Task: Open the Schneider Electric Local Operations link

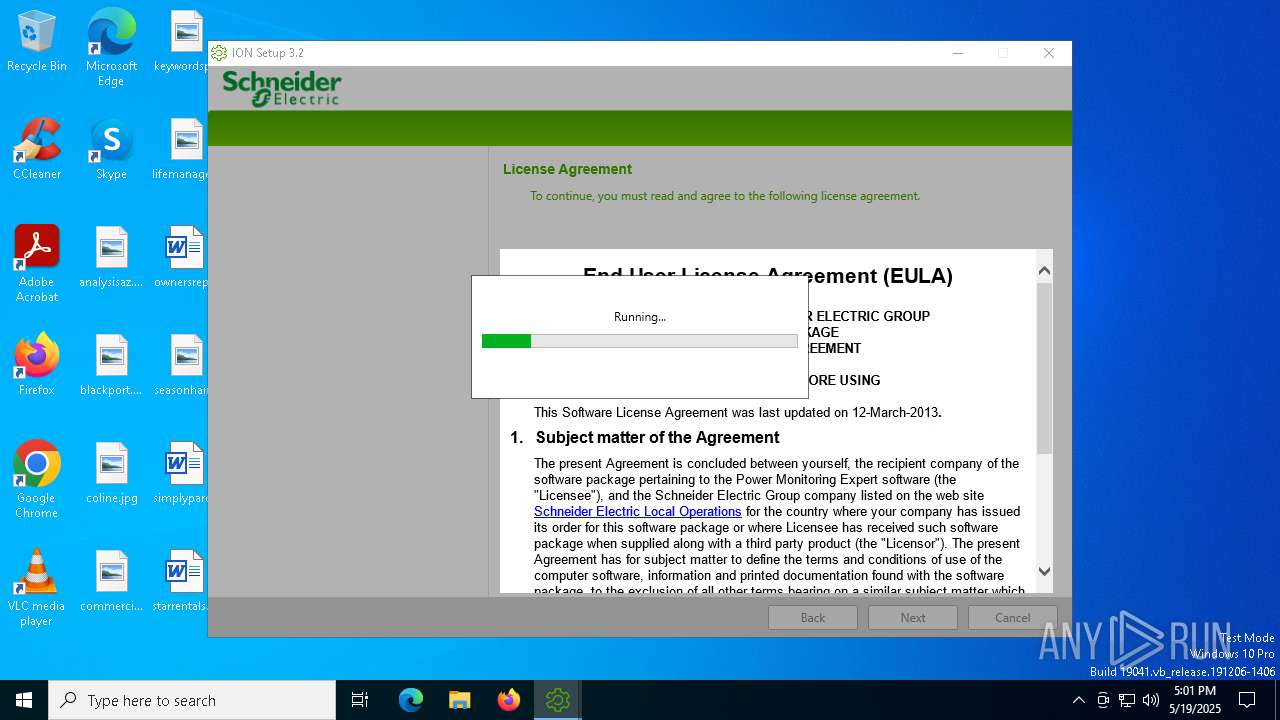Action: 638,511
